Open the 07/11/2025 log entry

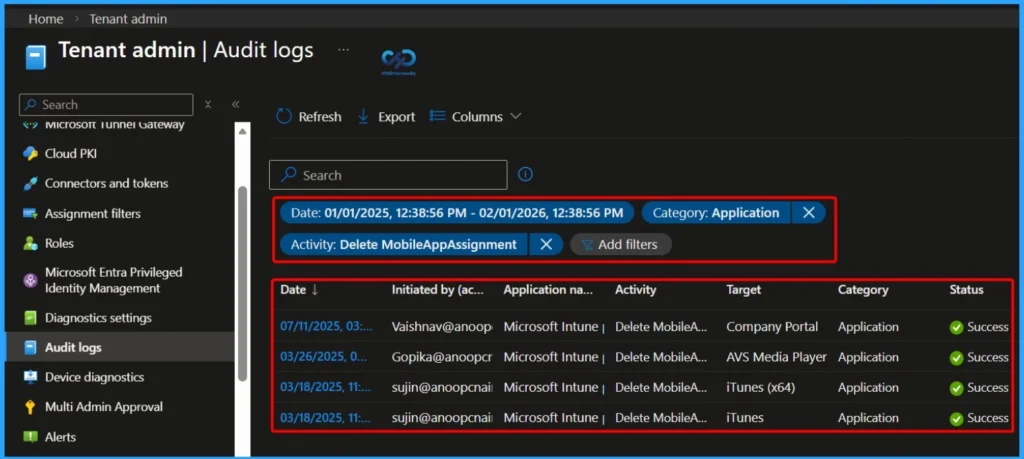326,326
